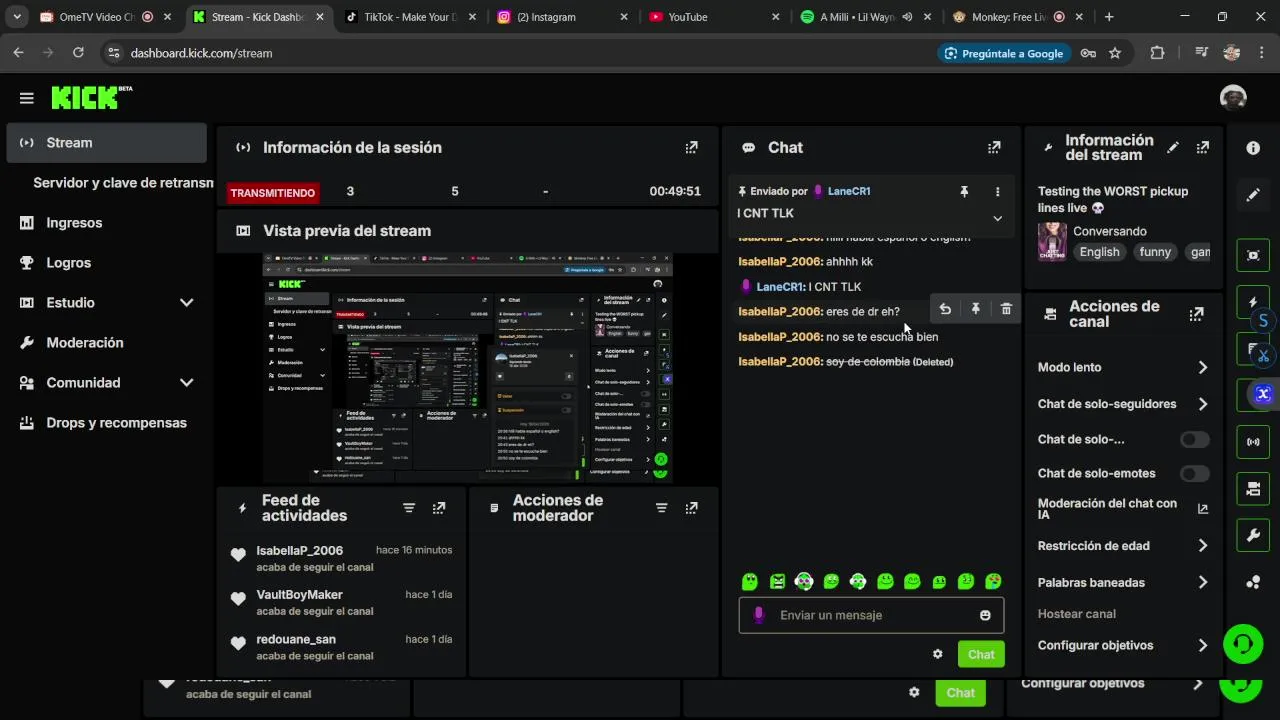Open Moderación in the sidebar
The width and height of the screenshot is (1280, 720).
pos(106,343)
